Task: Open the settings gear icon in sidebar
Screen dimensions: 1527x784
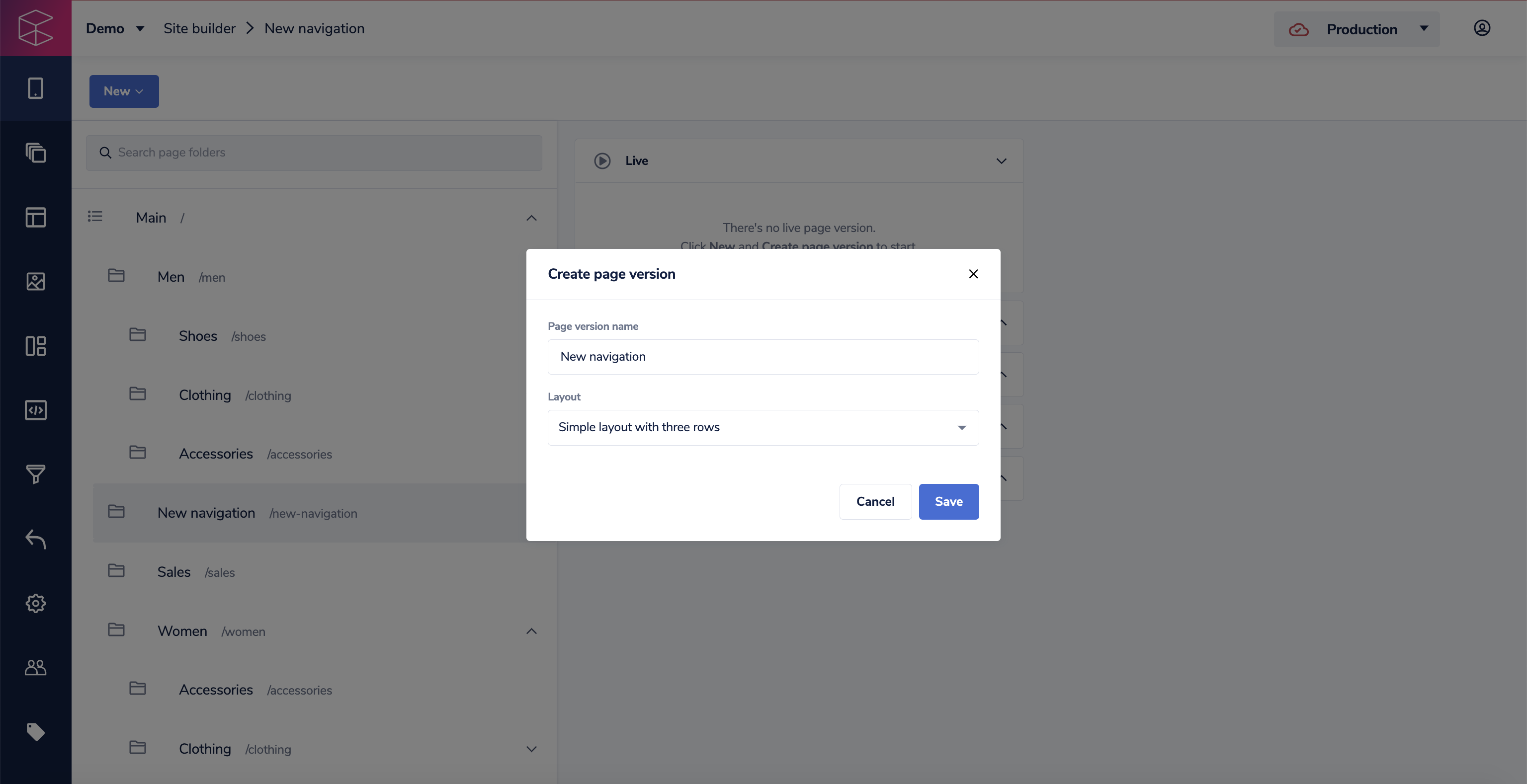Action: pyautogui.click(x=36, y=603)
